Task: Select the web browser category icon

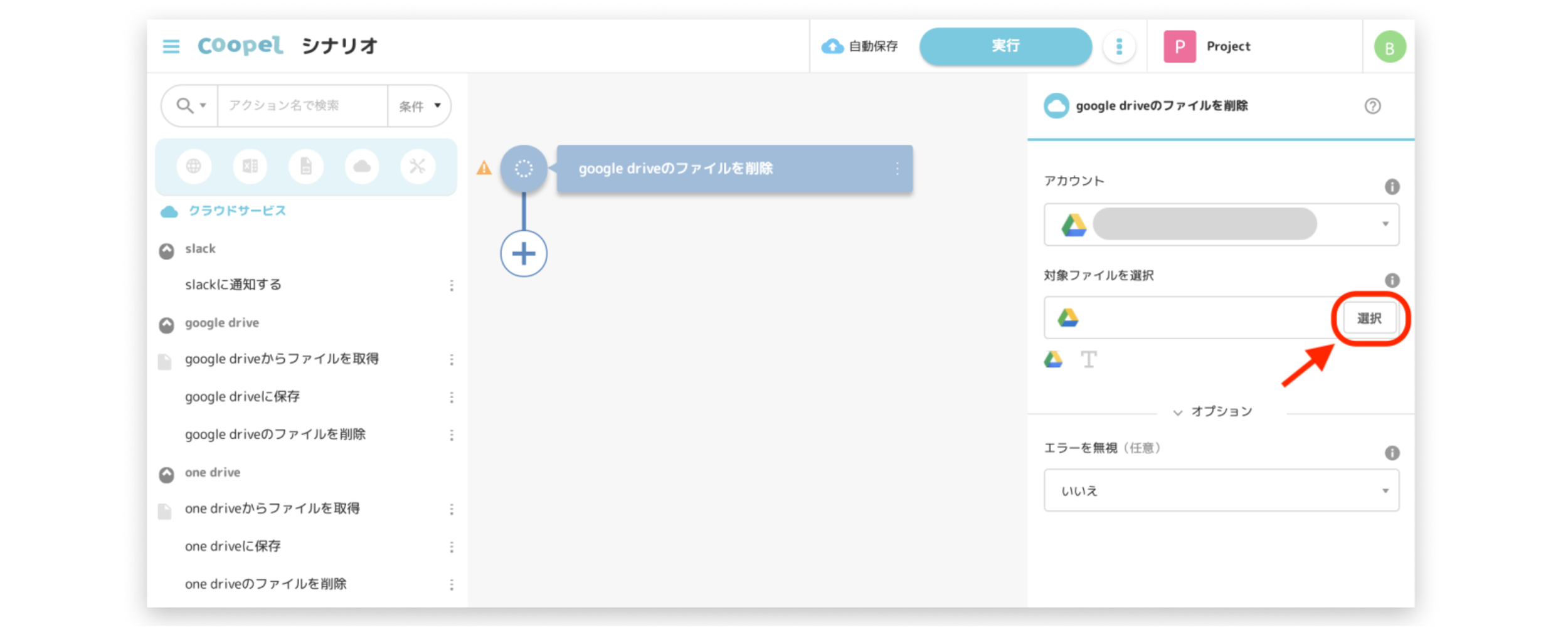Action: [x=194, y=166]
